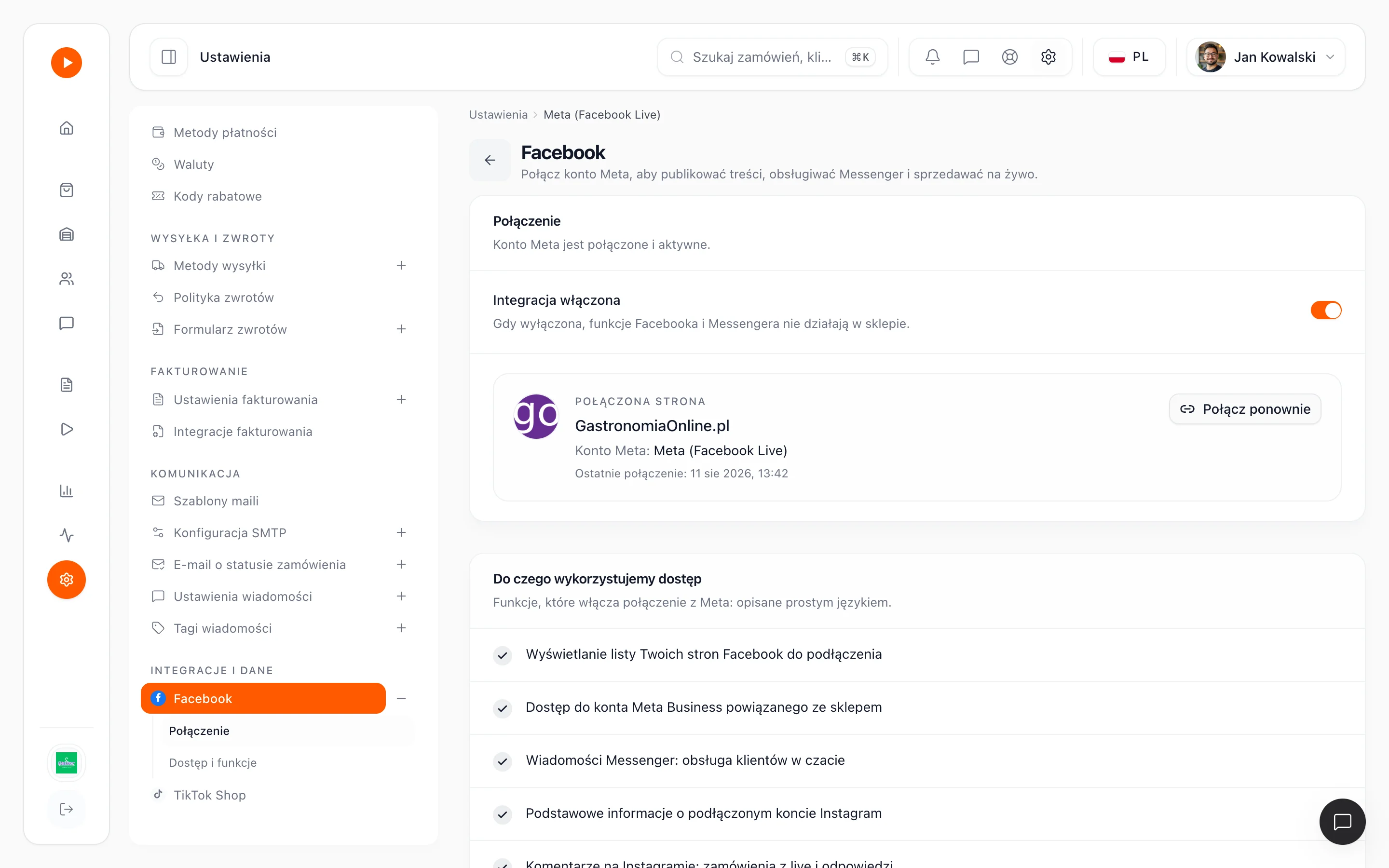This screenshot has width=1389, height=868.
Task: Open the shopping bag orders icon
Action: pyautogui.click(x=67, y=190)
